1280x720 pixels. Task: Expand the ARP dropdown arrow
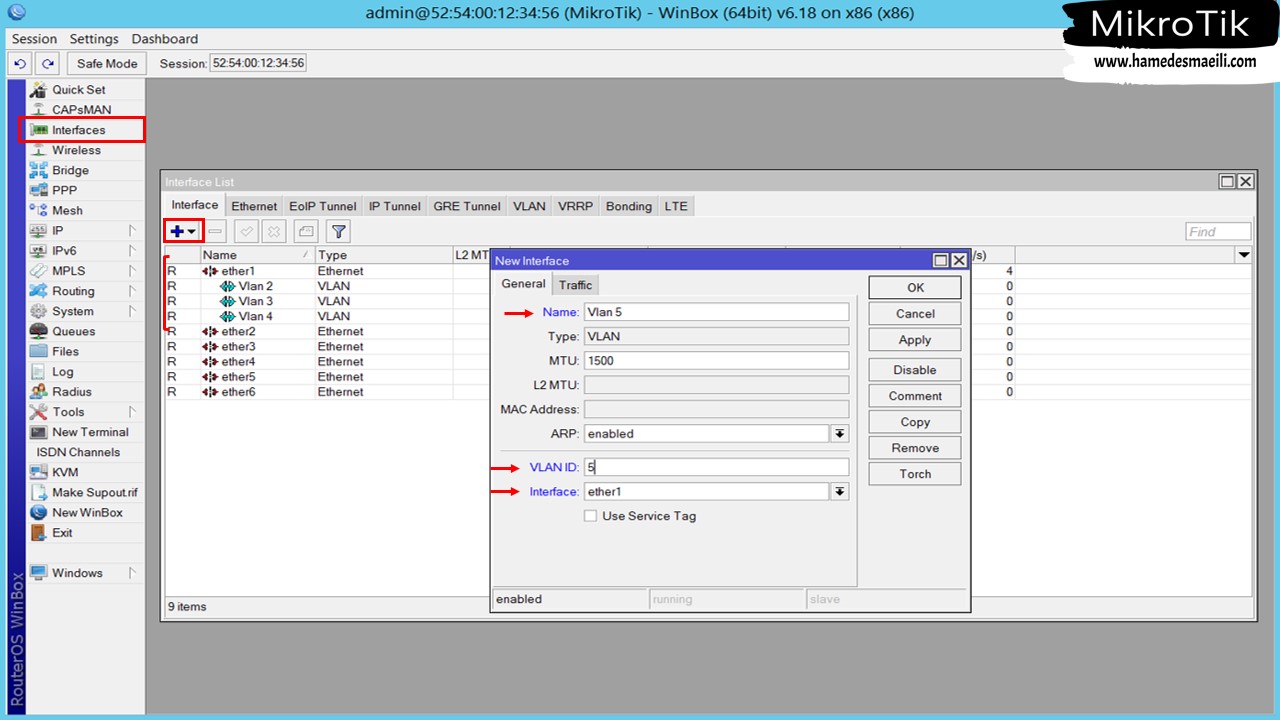click(840, 434)
